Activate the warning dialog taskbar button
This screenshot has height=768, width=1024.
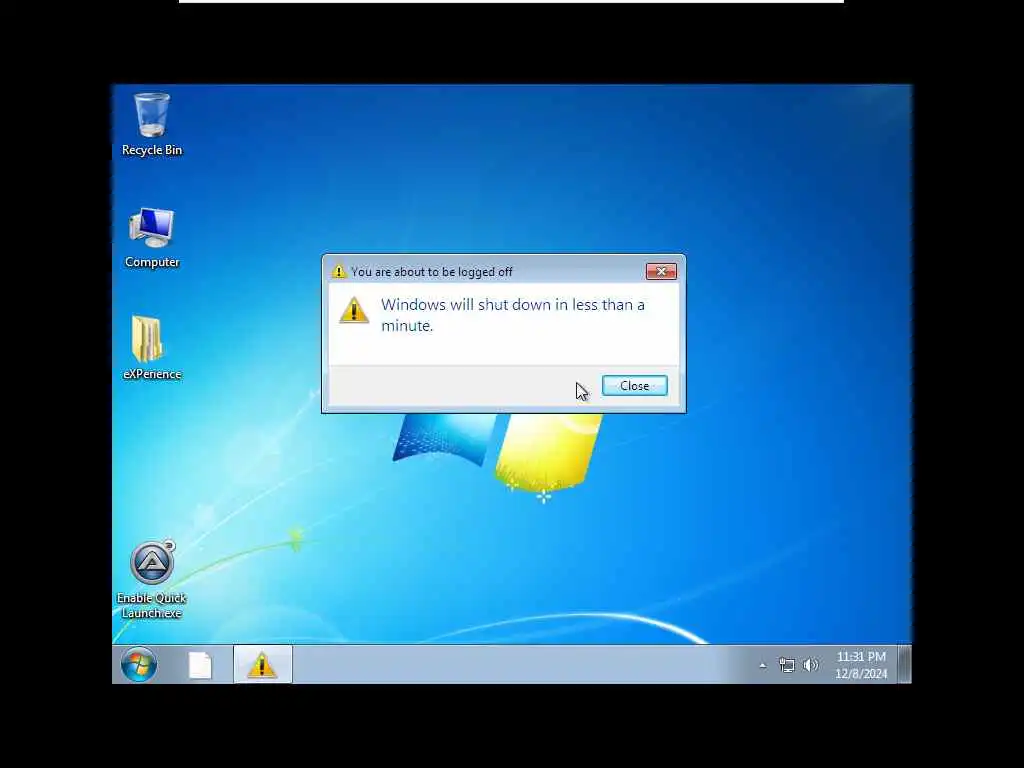point(263,665)
